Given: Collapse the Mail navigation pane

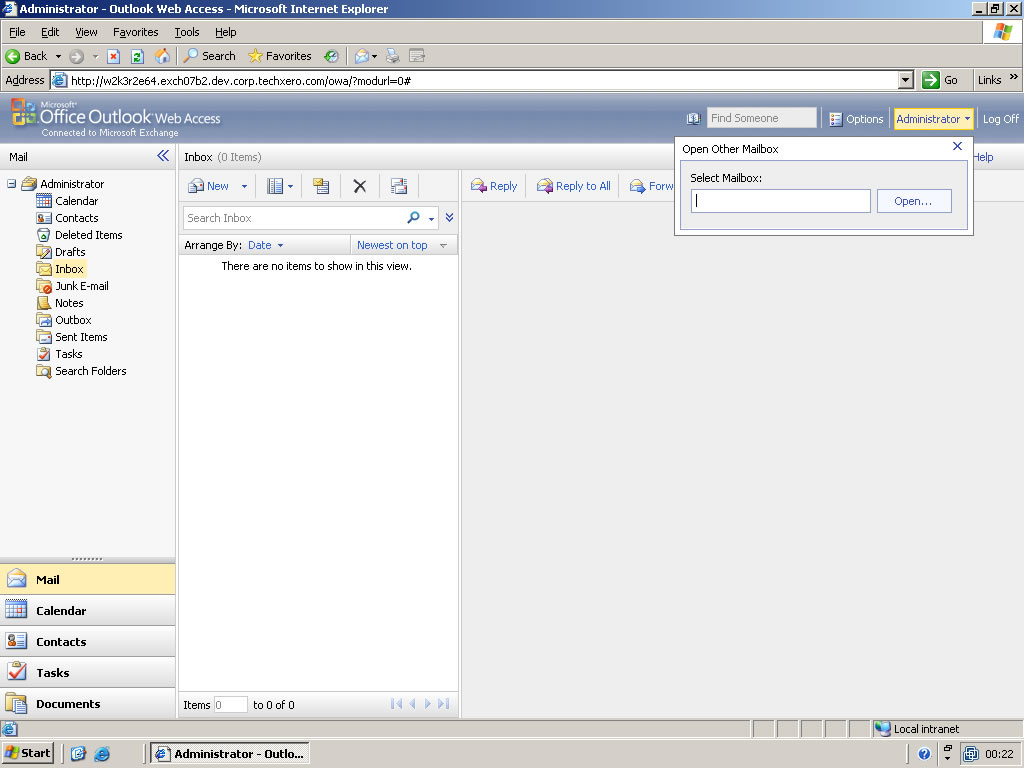Looking at the screenshot, I should (163, 156).
